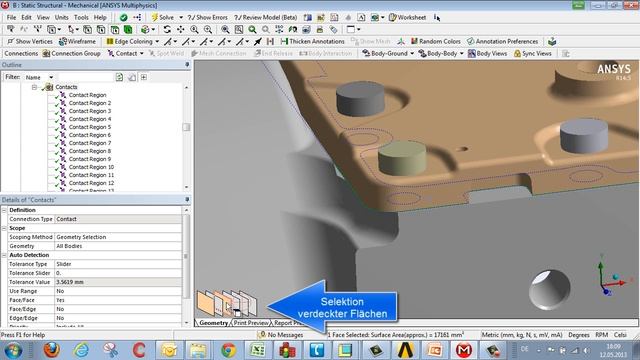Click the refresh search icon in Outline filter

tap(119, 77)
